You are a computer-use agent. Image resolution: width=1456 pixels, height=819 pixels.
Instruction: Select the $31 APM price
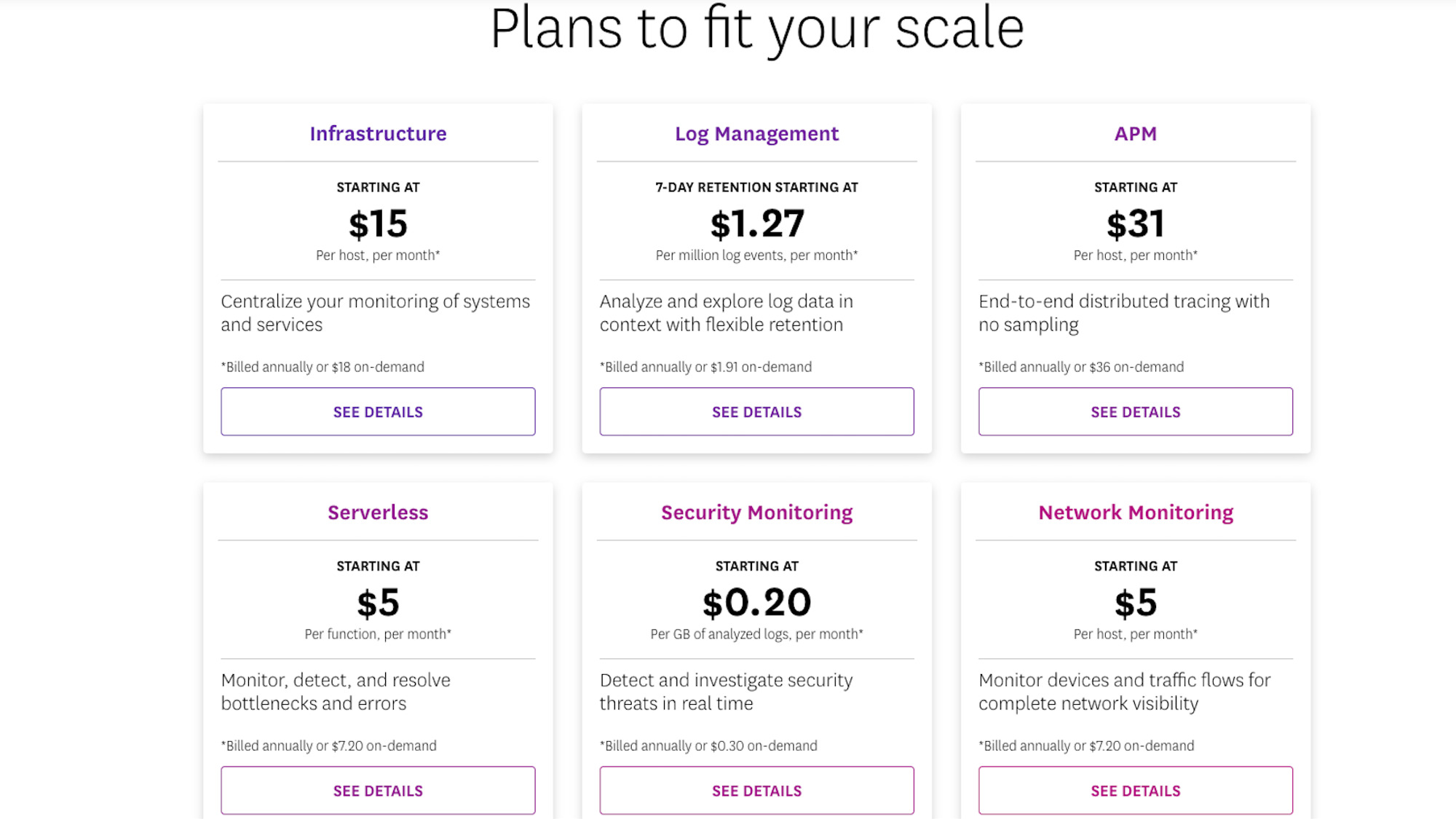(x=1136, y=225)
